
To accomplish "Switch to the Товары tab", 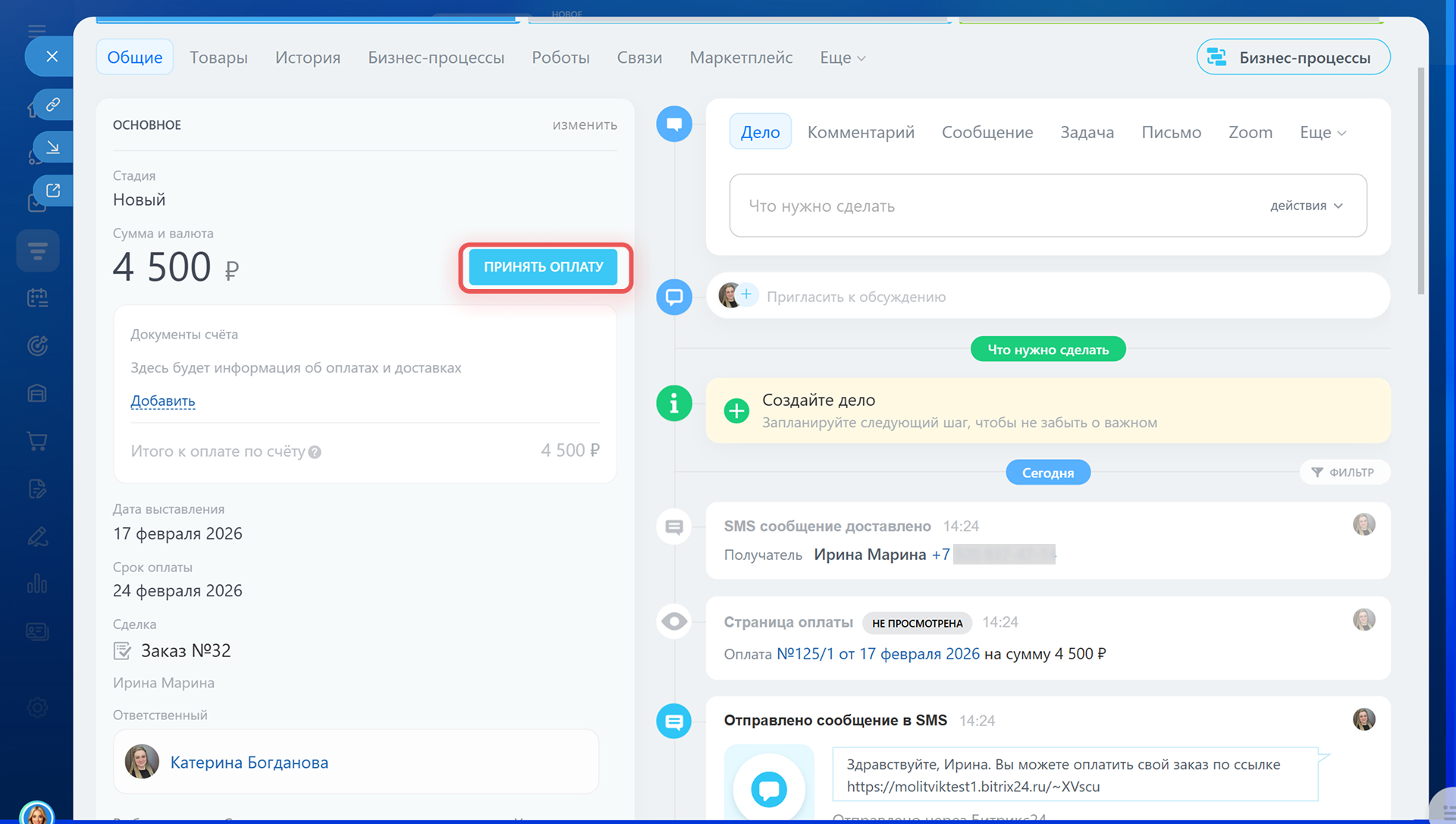I will pyautogui.click(x=218, y=58).
